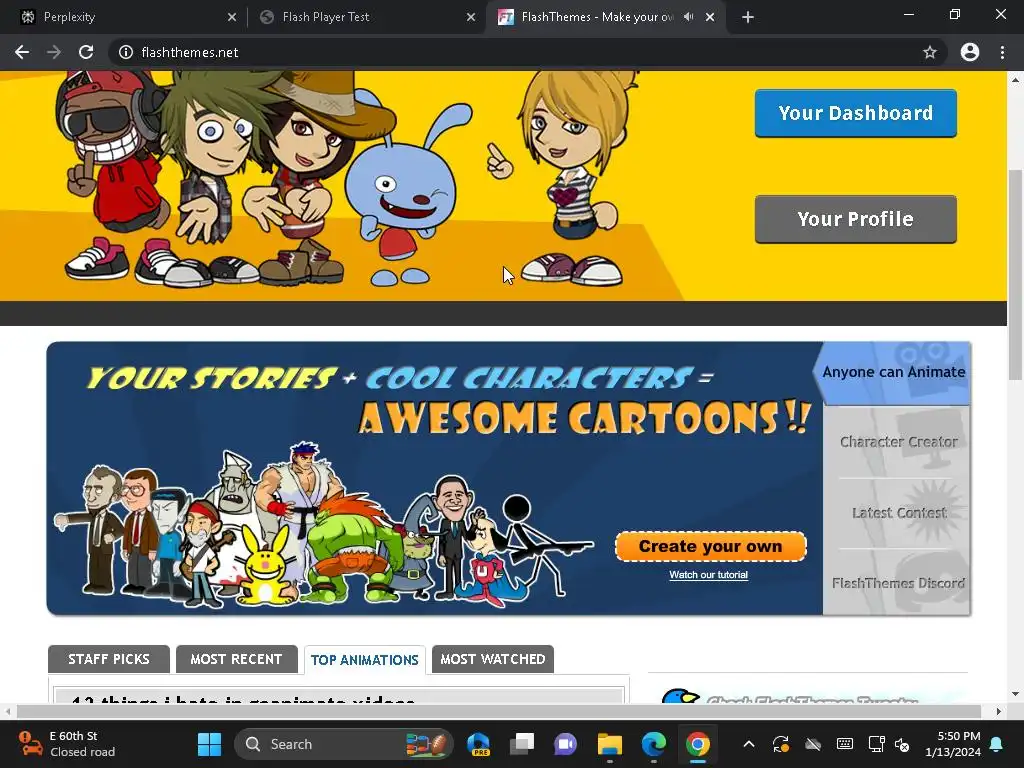Open Your Dashboard

[x=856, y=113]
